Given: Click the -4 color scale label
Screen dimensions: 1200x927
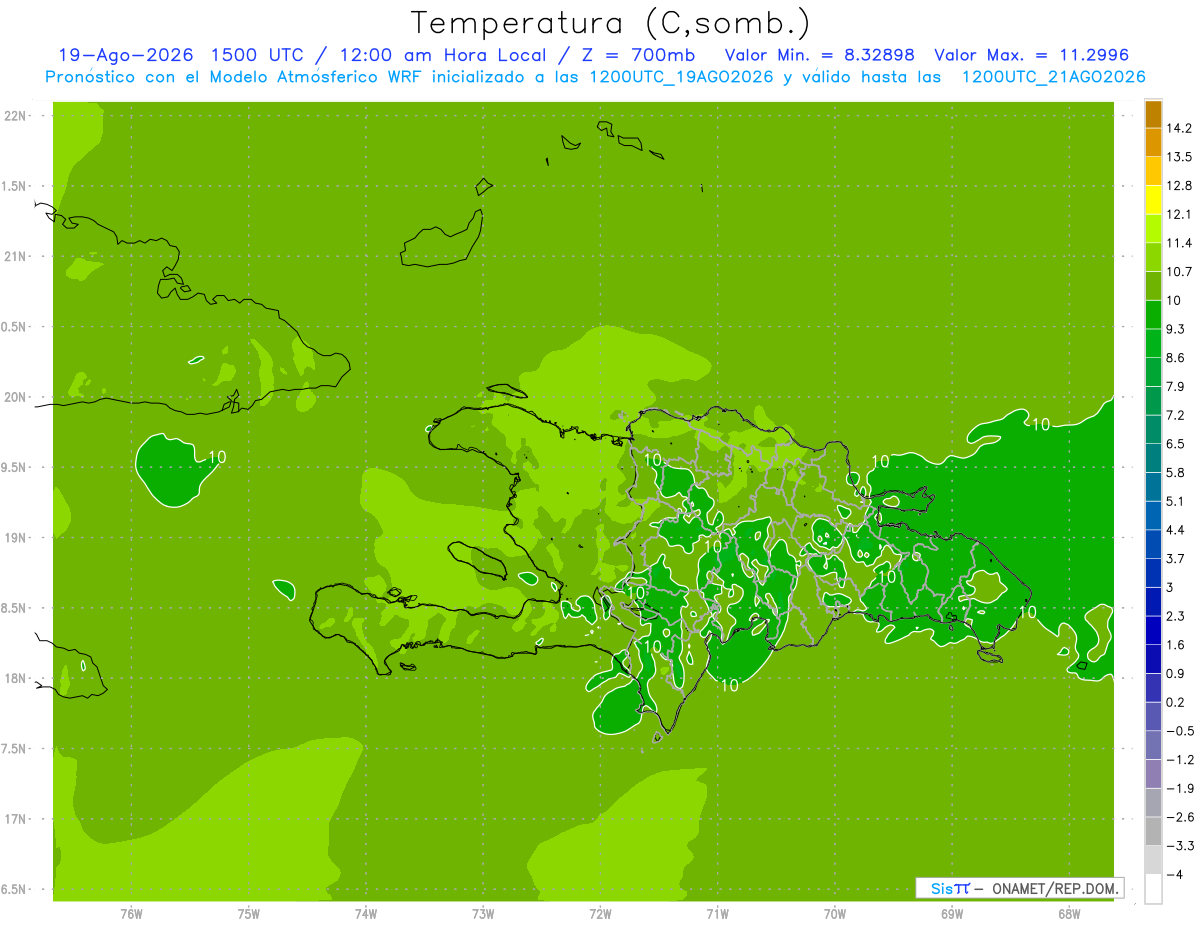Looking at the screenshot, I should (x=1175, y=875).
